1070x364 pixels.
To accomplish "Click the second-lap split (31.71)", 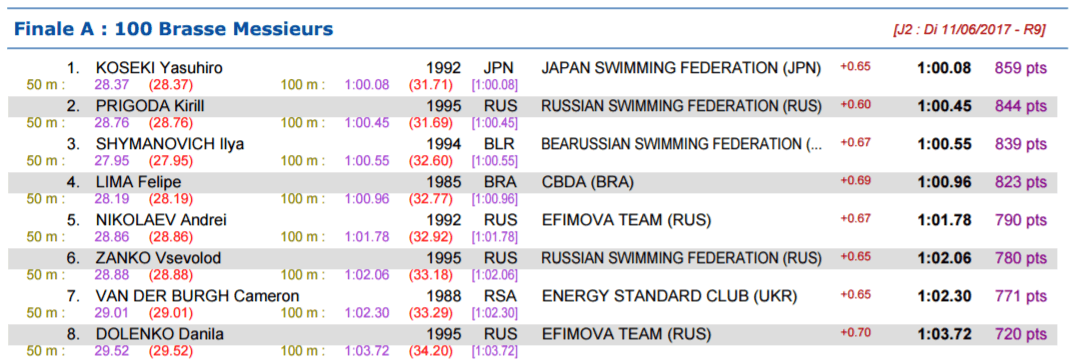I will click(431, 85).
